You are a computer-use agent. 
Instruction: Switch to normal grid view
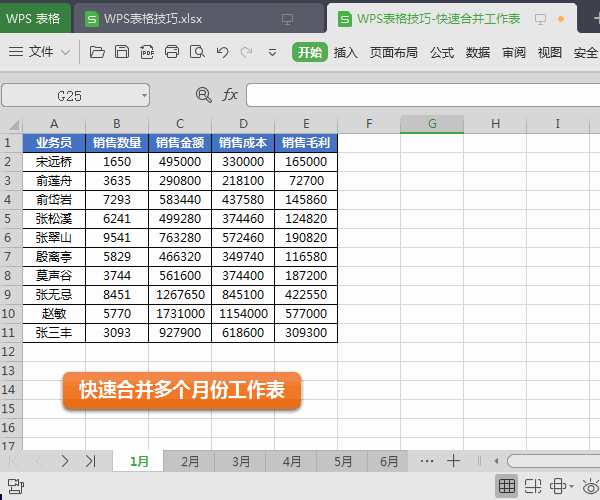[507, 486]
